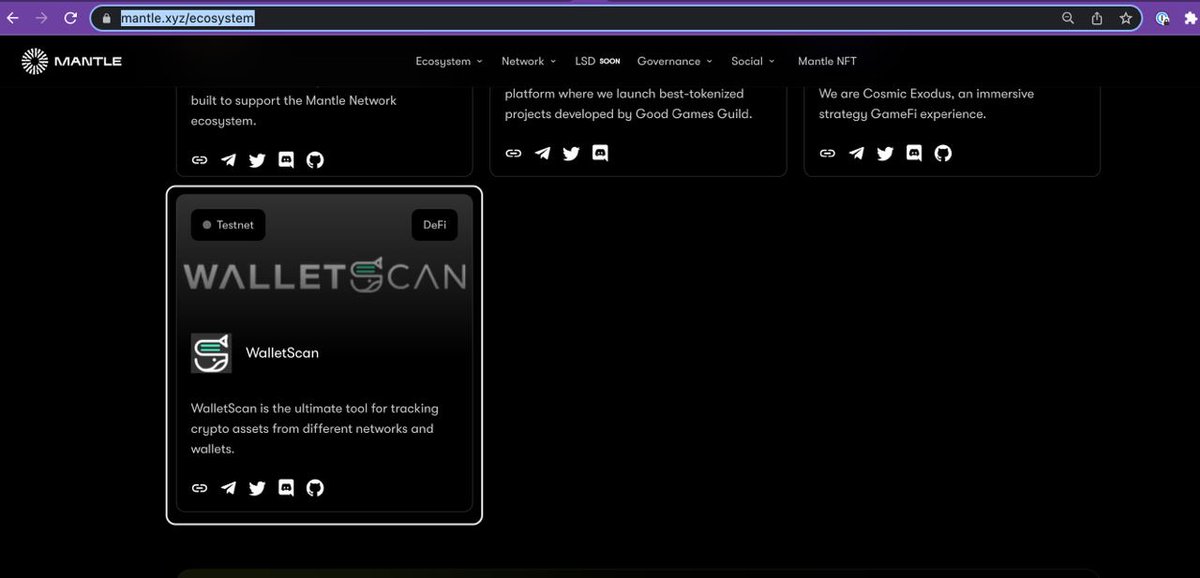Open WalletScan GitHub icon

point(315,488)
